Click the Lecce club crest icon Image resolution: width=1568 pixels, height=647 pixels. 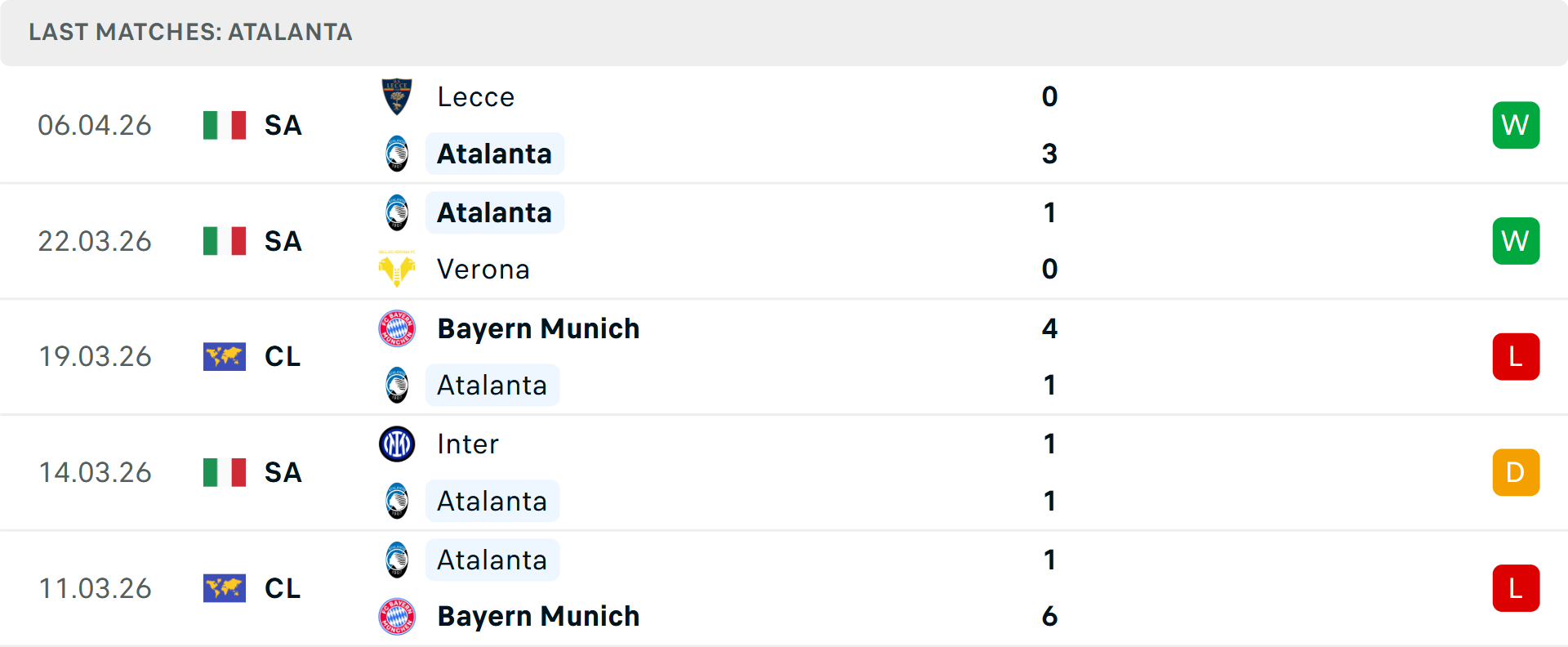pos(397,96)
